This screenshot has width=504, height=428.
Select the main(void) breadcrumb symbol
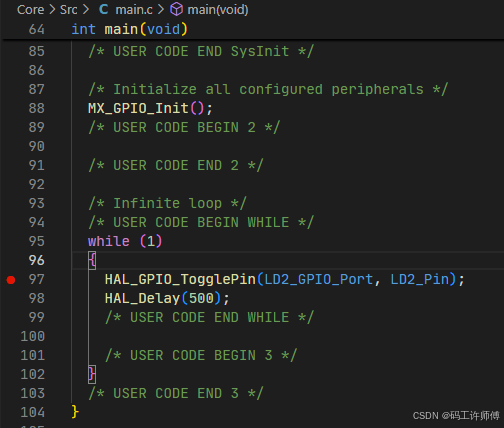[x=218, y=10]
